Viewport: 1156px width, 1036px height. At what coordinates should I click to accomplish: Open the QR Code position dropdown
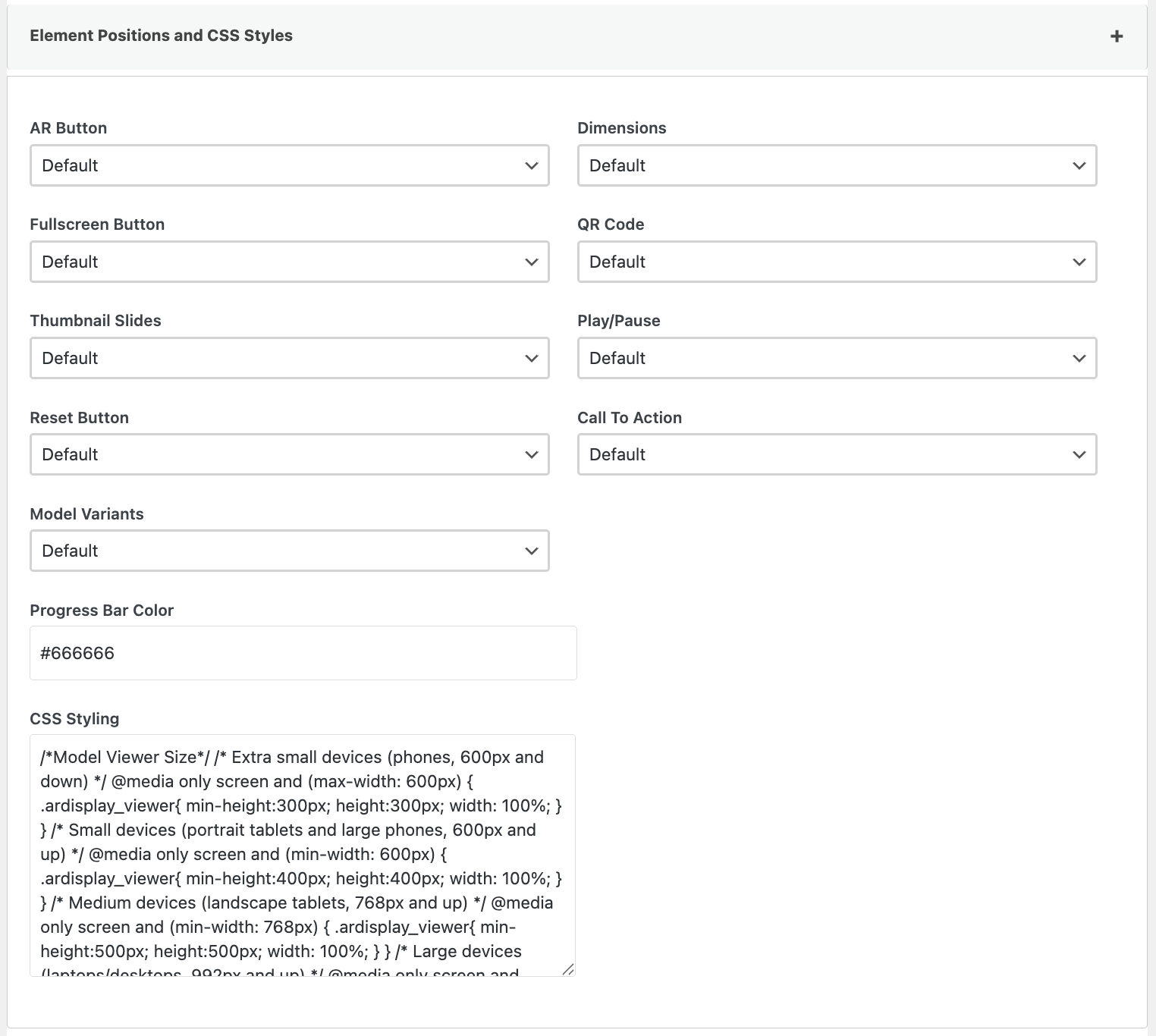coord(837,262)
